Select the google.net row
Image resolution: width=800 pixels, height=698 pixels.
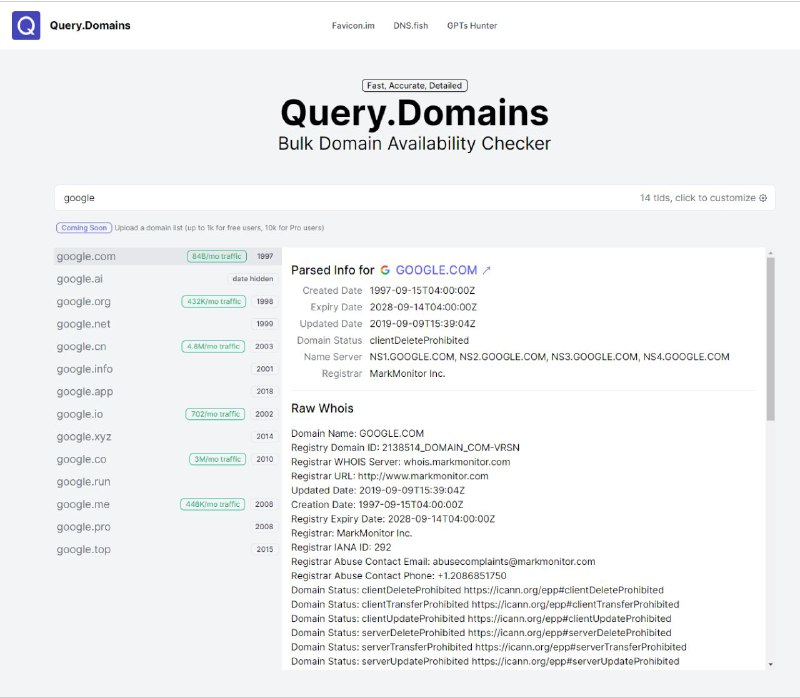168,324
